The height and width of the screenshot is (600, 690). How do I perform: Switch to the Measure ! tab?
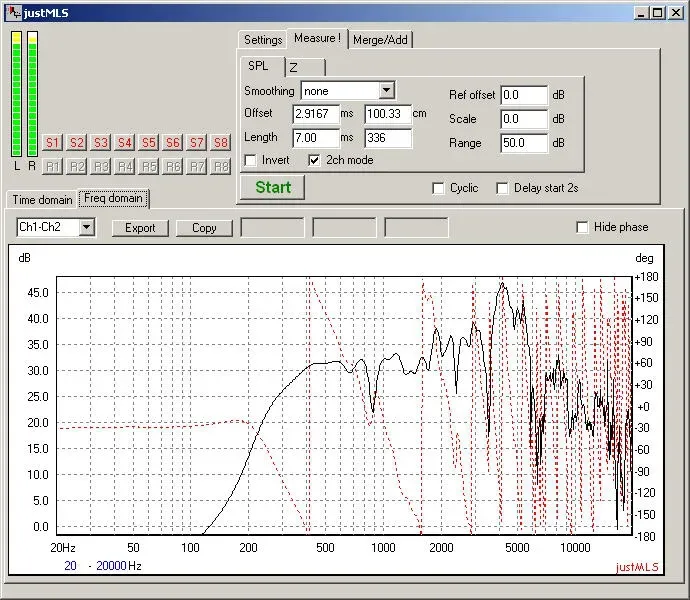point(317,38)
